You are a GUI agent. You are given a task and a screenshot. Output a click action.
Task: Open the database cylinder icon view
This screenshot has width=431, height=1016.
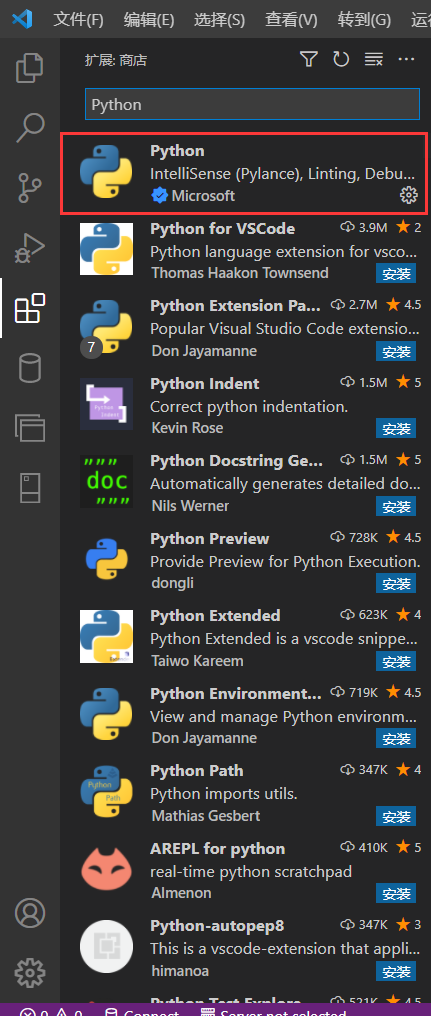(30, 367)
